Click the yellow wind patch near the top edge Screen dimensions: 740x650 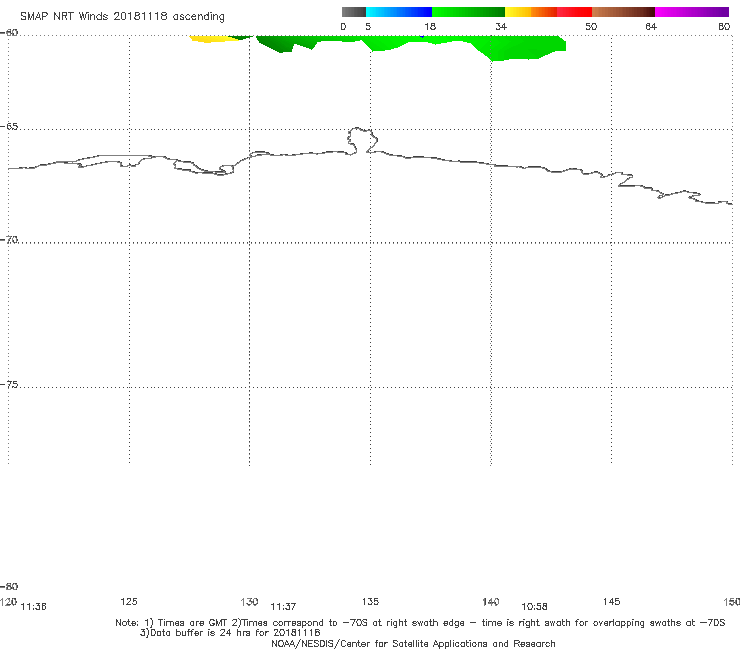tap(210, 39)
